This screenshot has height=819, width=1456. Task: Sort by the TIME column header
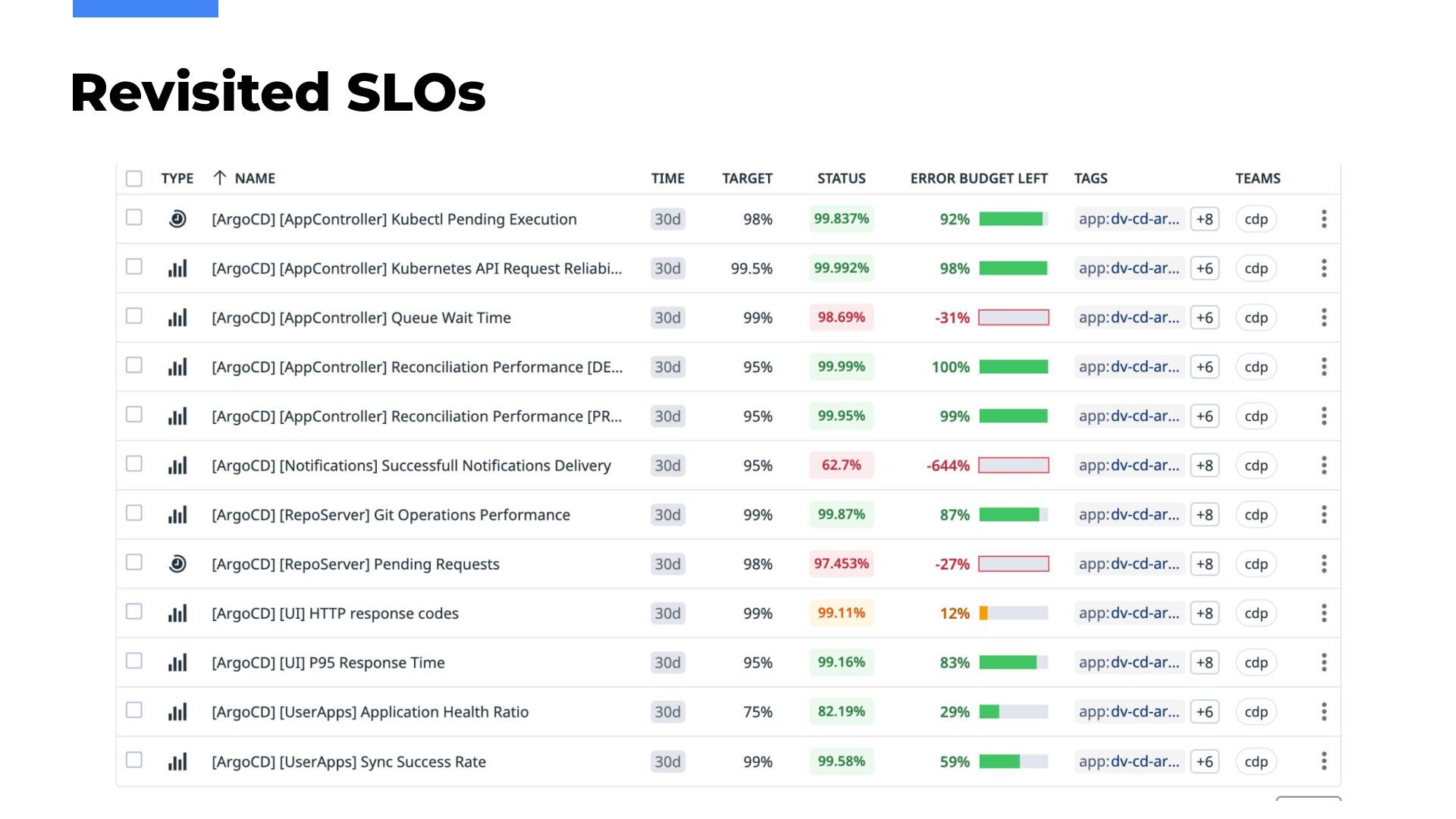click(x=667, y=178)
